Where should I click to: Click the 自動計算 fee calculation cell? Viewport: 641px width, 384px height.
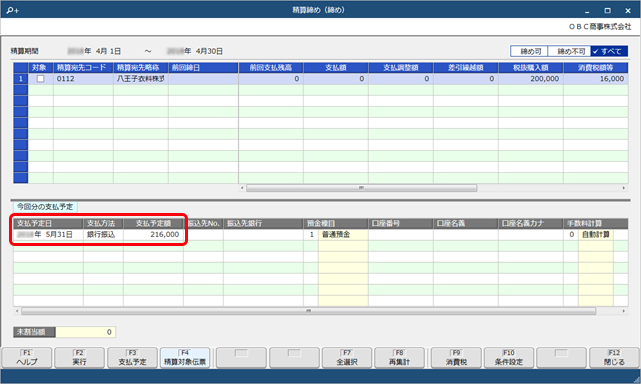click(596, 235)
